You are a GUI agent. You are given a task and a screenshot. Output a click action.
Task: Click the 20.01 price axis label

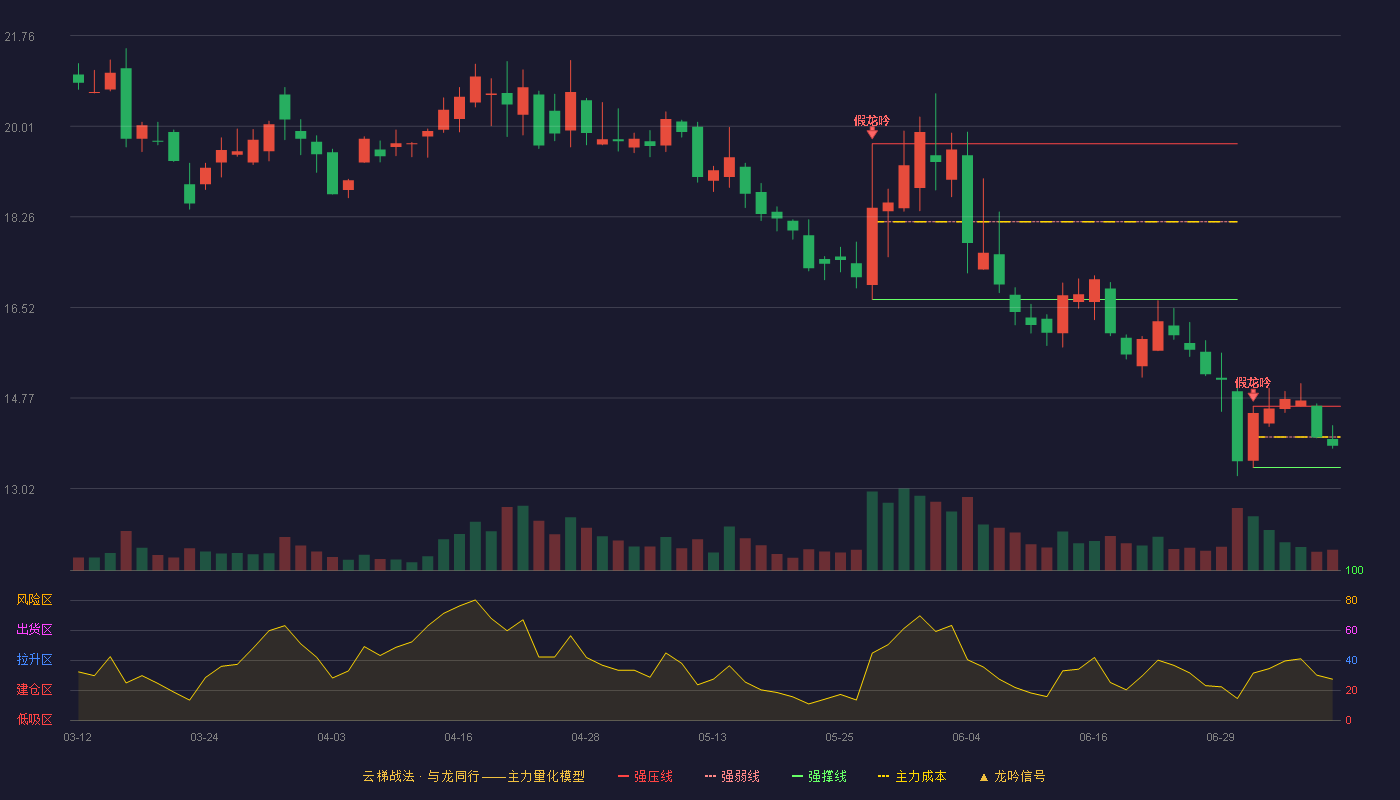click(x=19, y=127)
